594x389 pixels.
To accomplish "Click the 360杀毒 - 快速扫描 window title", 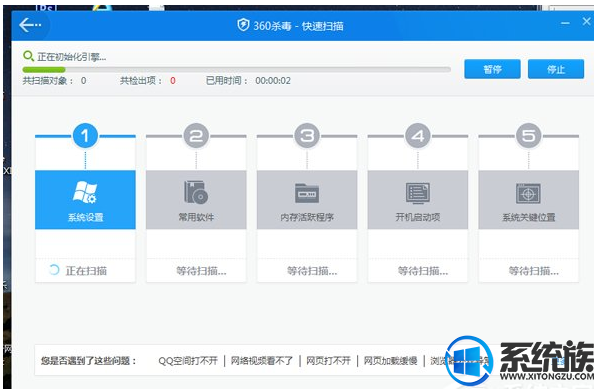I will 298,26.
